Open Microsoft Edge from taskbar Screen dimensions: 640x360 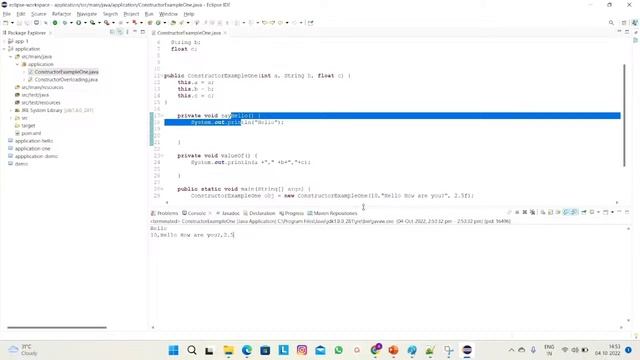point(247,350)
